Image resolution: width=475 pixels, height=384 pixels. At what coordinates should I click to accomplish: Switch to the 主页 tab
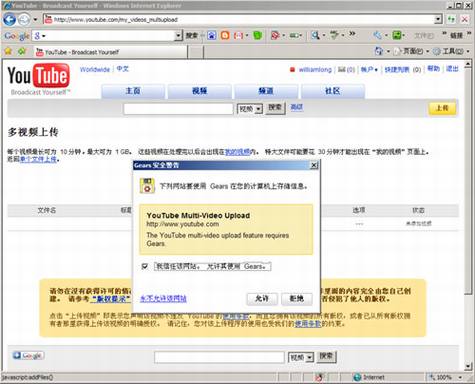pyautogui.click(x=133, y=91)
